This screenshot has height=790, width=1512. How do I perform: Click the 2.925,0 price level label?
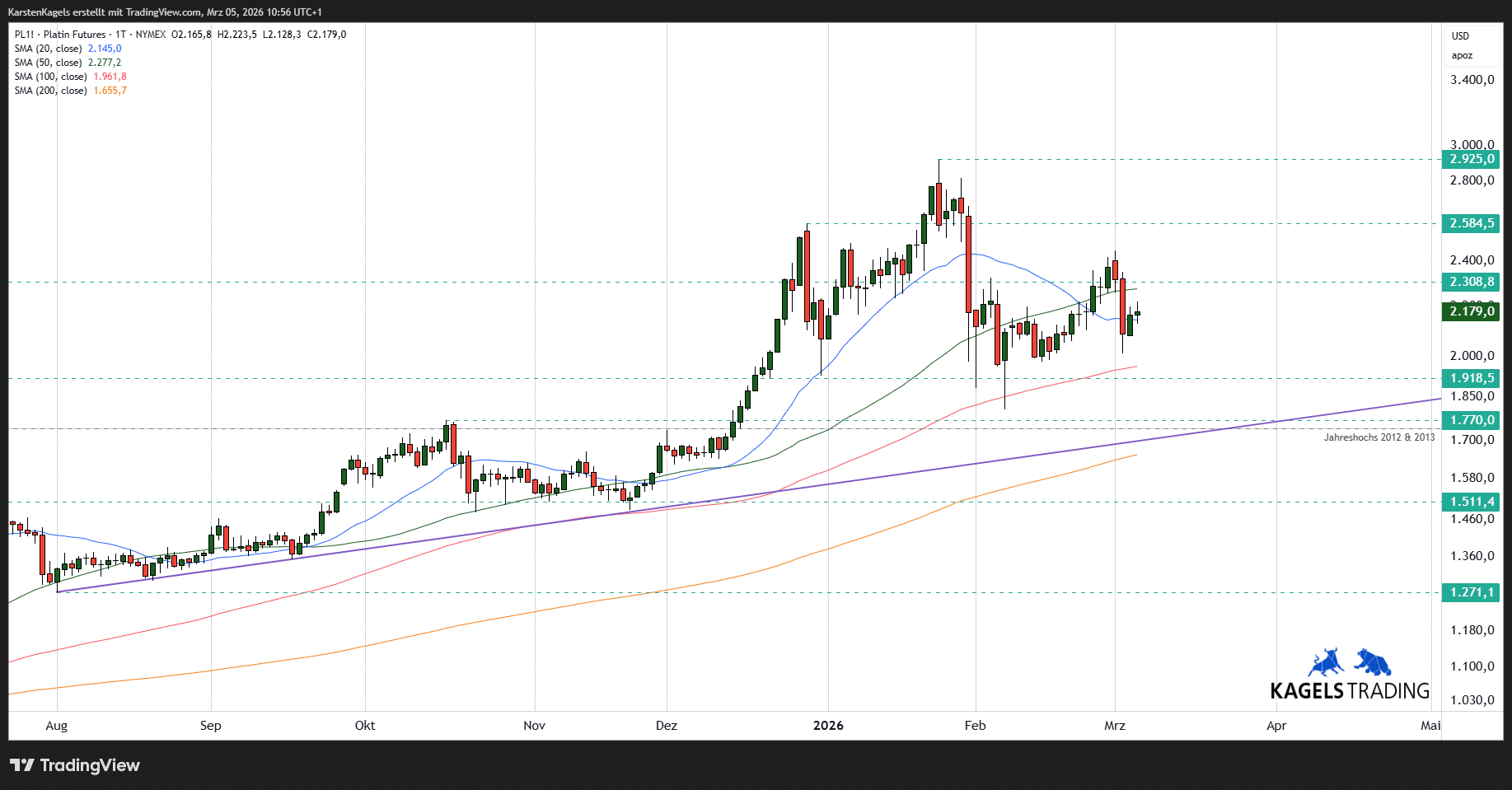pyautogui.click(x=1471, y=159)
